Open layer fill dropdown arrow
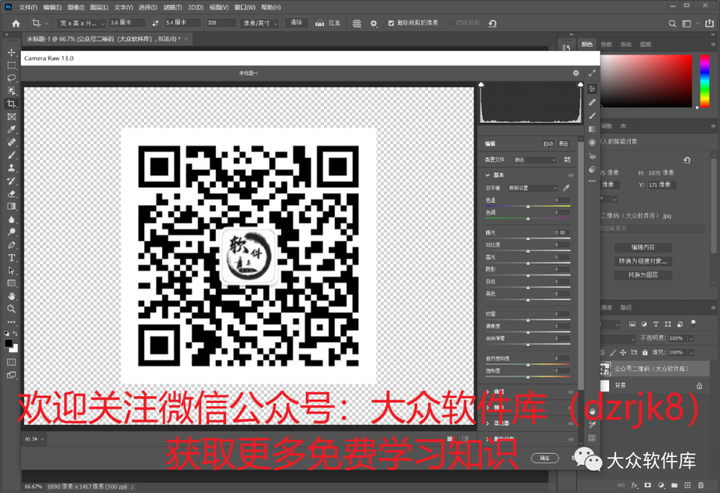720x493 pixels. [691, 353]
